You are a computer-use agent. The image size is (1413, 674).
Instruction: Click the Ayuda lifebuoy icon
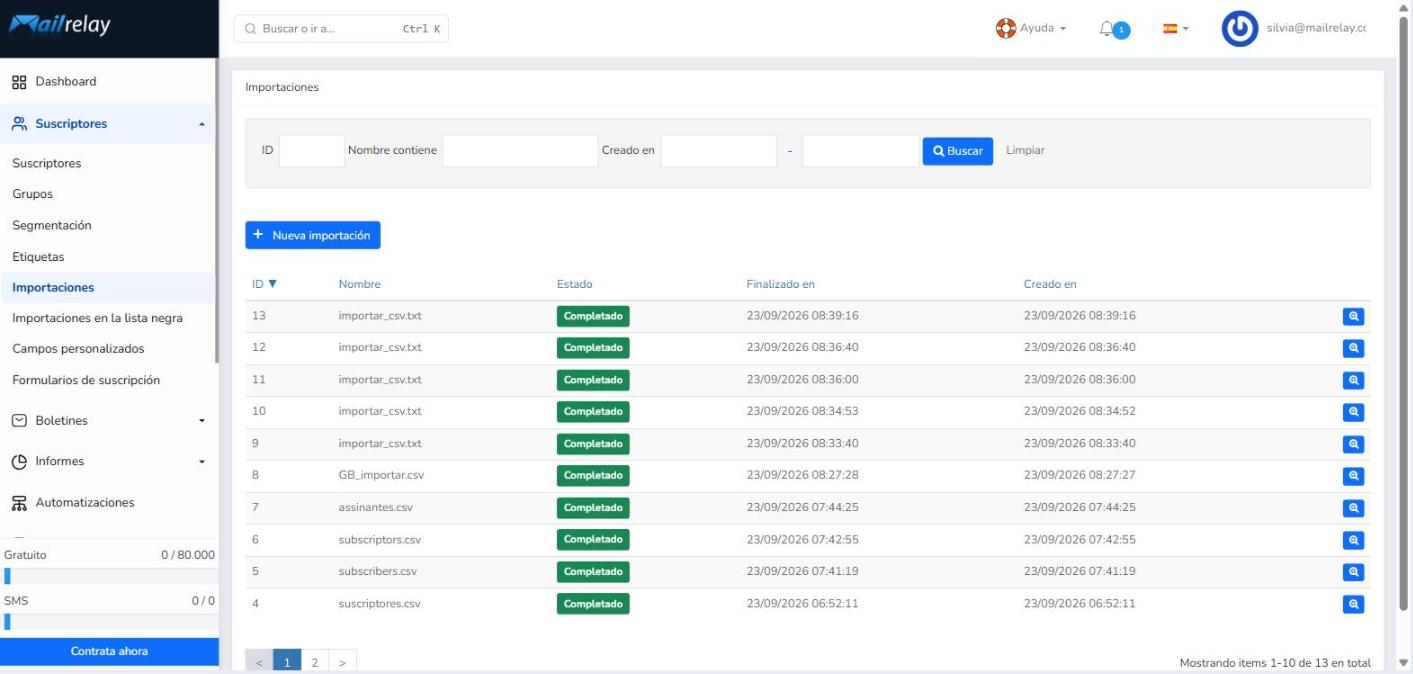click(1006, 28)
